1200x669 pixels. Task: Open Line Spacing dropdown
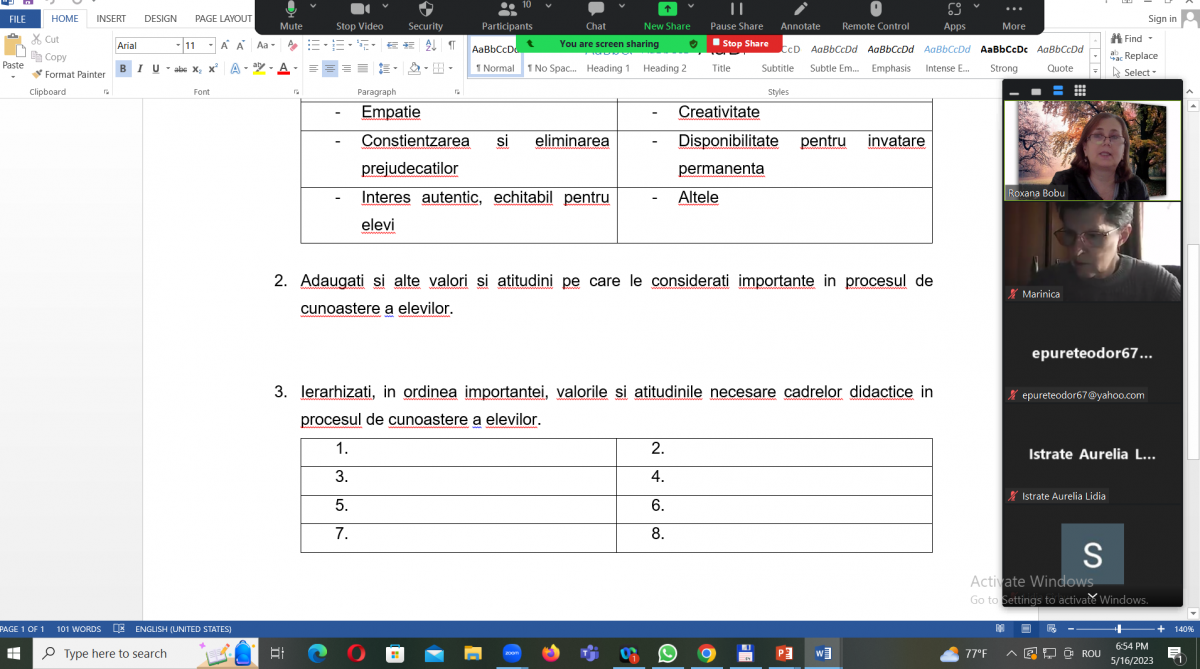coord(389,69)
